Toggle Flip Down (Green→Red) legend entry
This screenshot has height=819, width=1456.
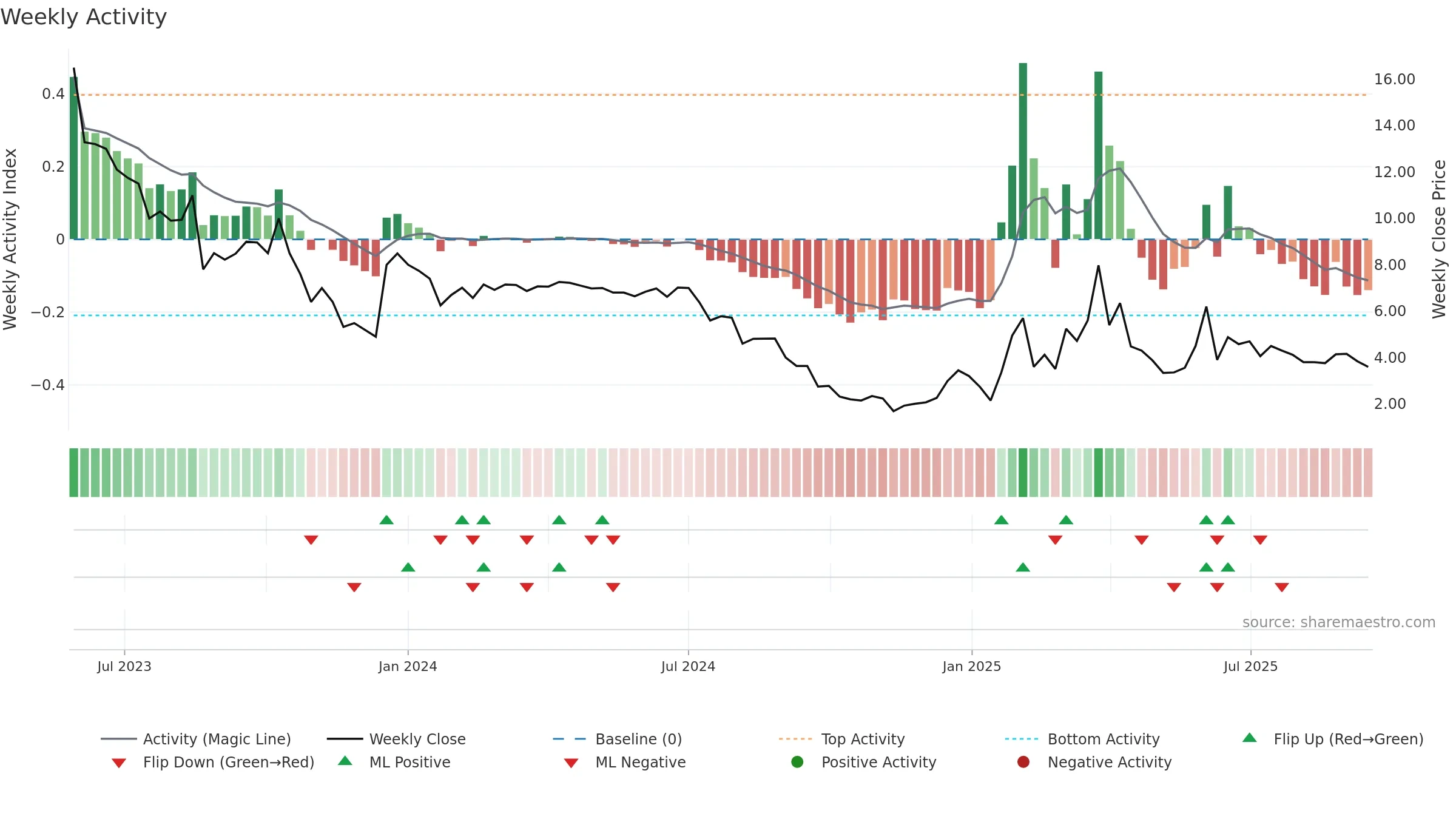pos(212,762)
